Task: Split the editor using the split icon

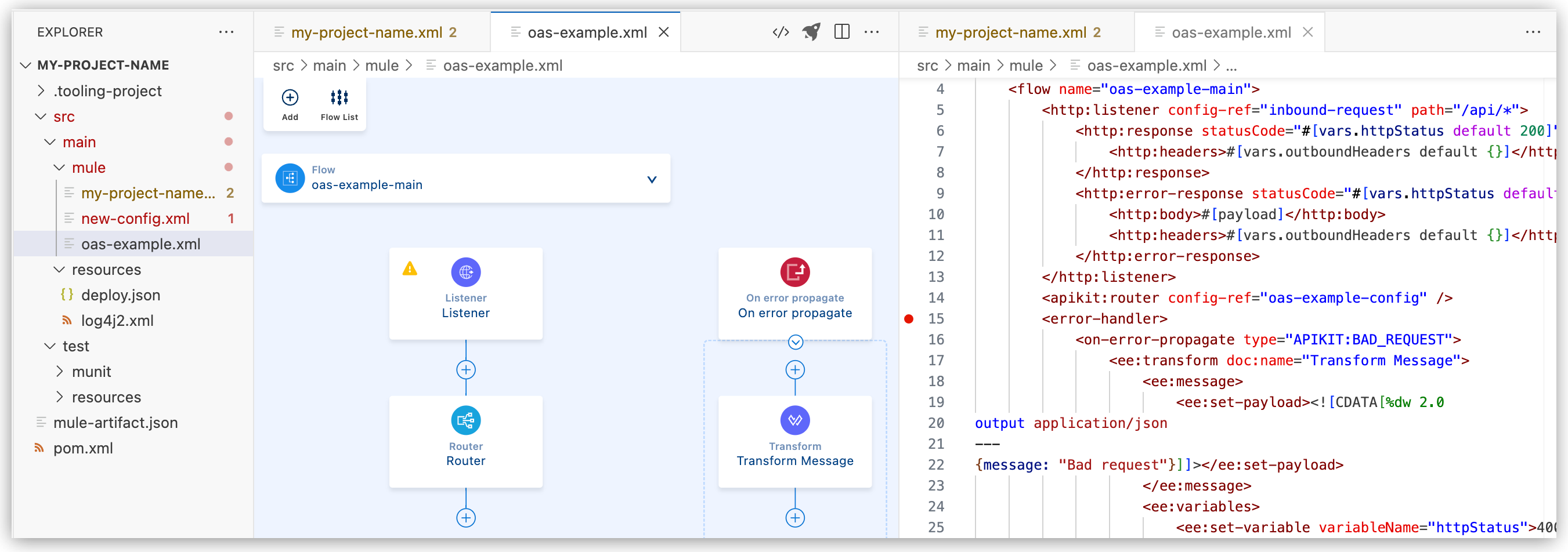Action: click(x=842, y=32)
